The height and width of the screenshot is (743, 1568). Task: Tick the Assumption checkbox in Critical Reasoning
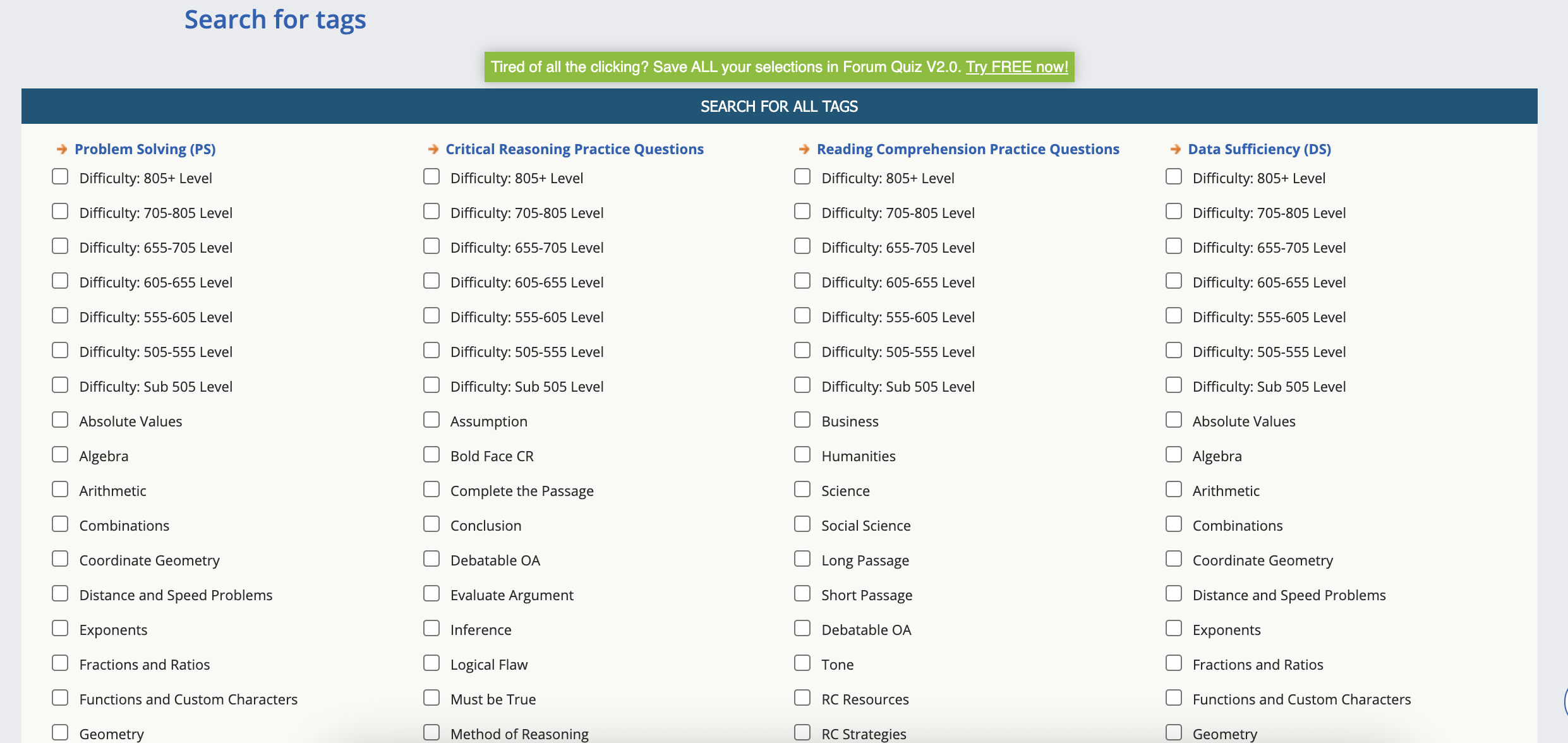431,420
